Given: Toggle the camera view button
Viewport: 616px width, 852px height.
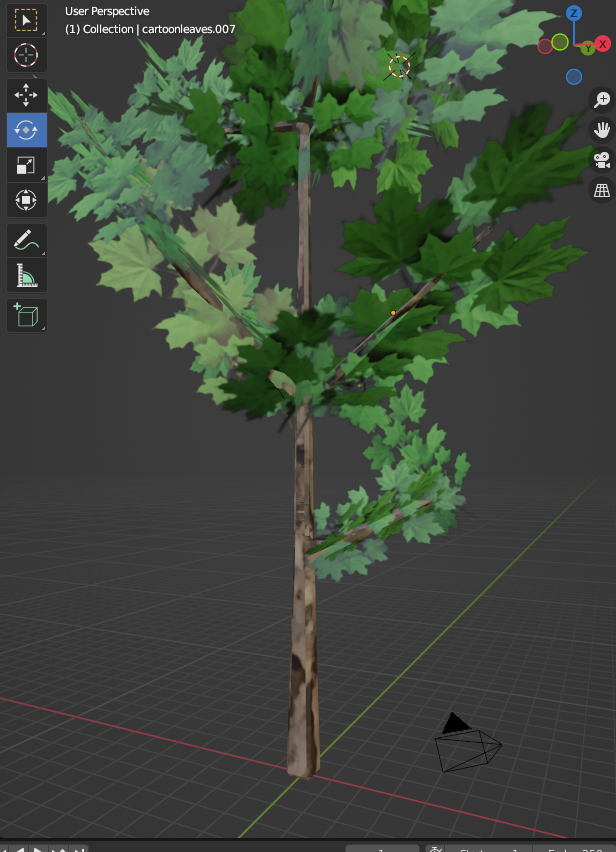Looking at the screenshot, I should [x=602, y=160].
